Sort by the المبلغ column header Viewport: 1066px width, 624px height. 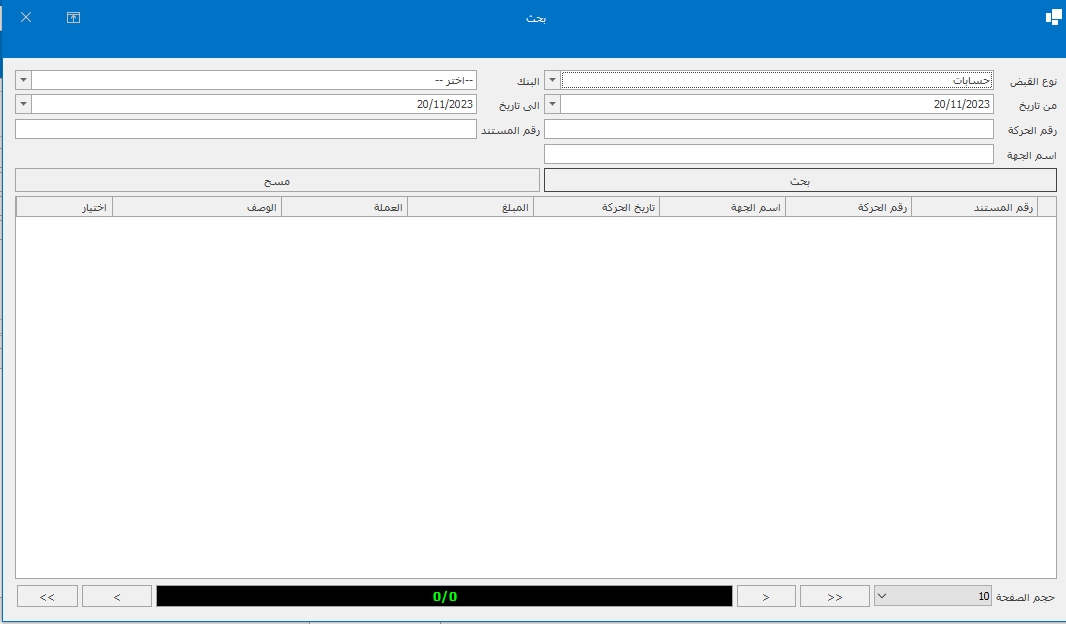470,207
